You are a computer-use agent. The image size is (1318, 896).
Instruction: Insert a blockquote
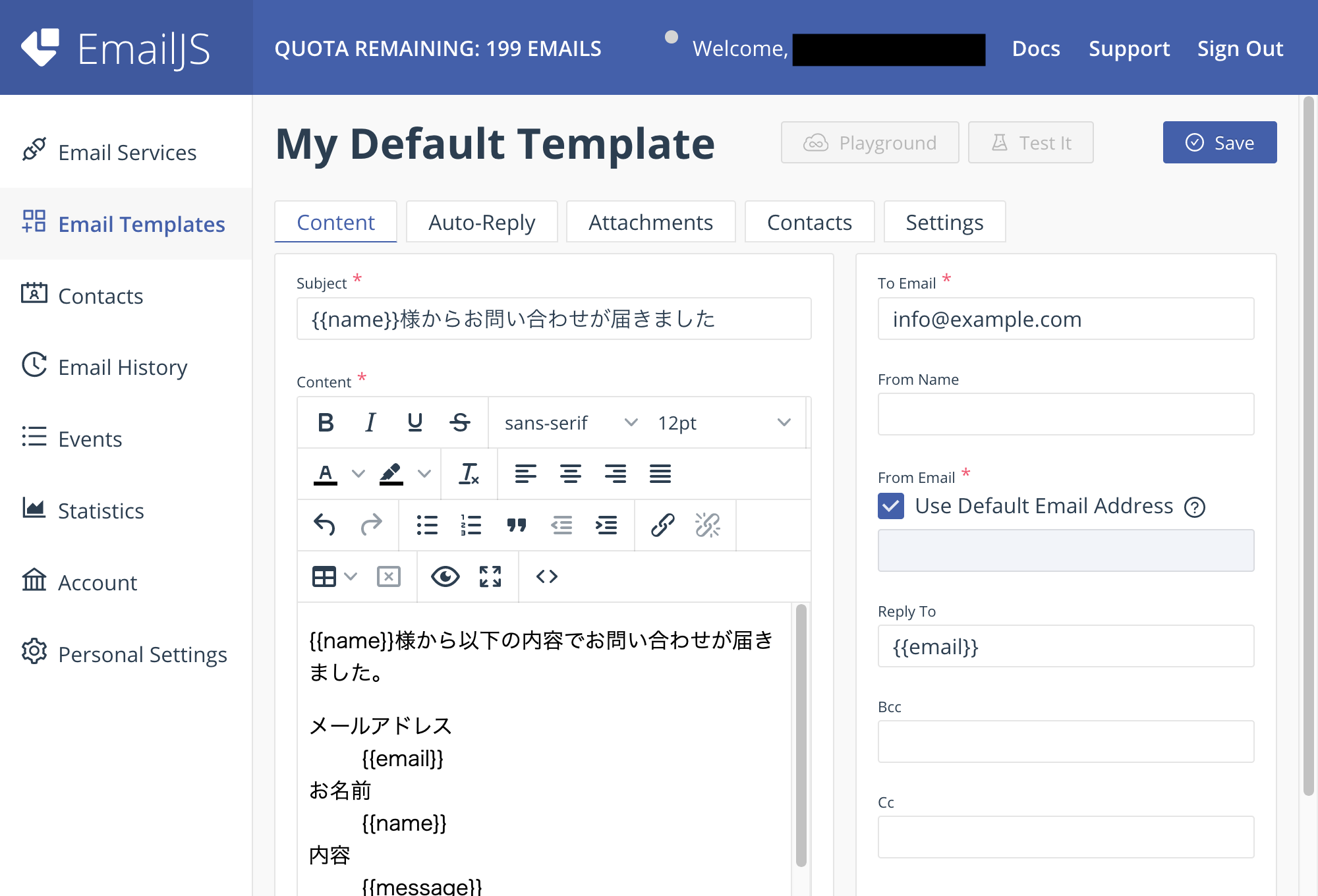coord(516,525)
